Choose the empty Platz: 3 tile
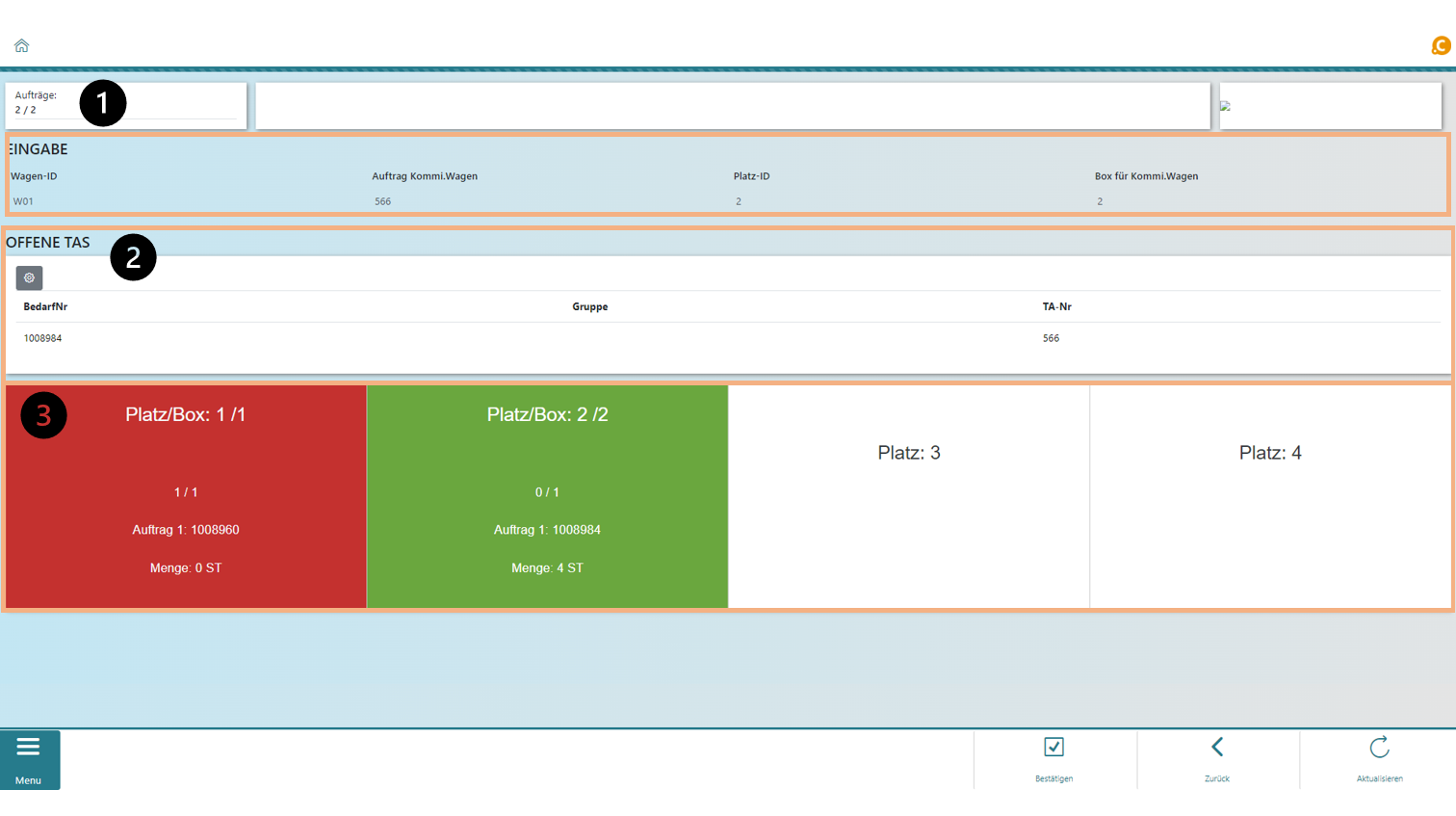This screenshot has width=1456, height=816. 909,496
